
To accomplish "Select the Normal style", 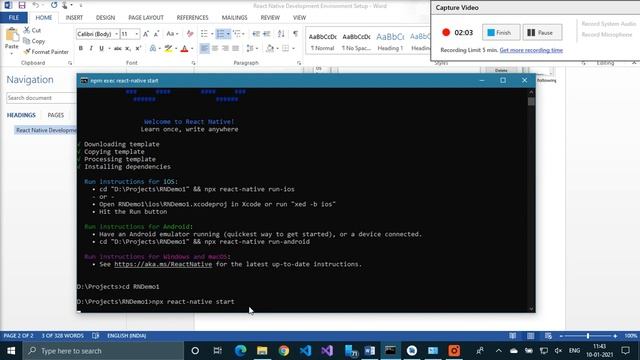I will (322, 41).
